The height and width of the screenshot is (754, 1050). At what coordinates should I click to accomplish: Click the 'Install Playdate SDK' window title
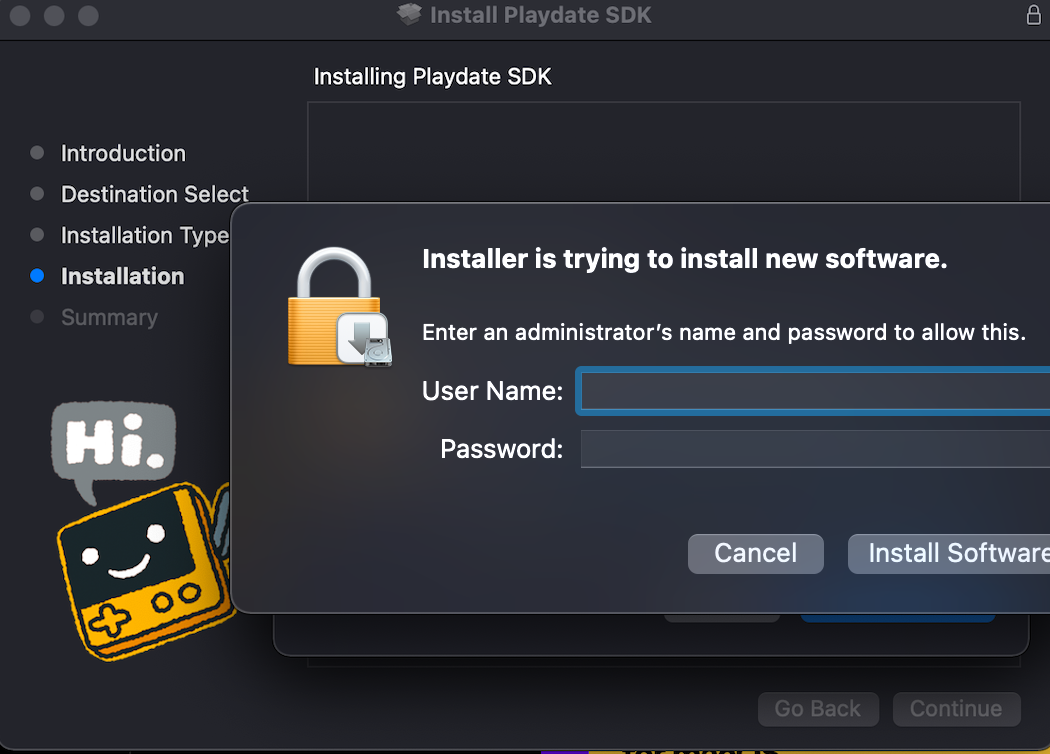(x=540, y=15)
